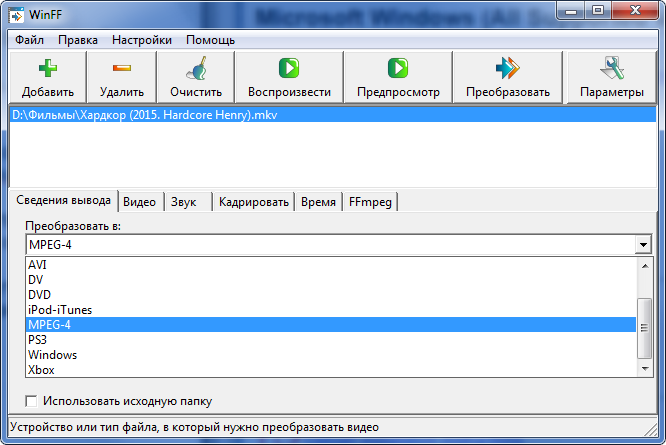Click the format list scroll up arrow

pos(645,266)
